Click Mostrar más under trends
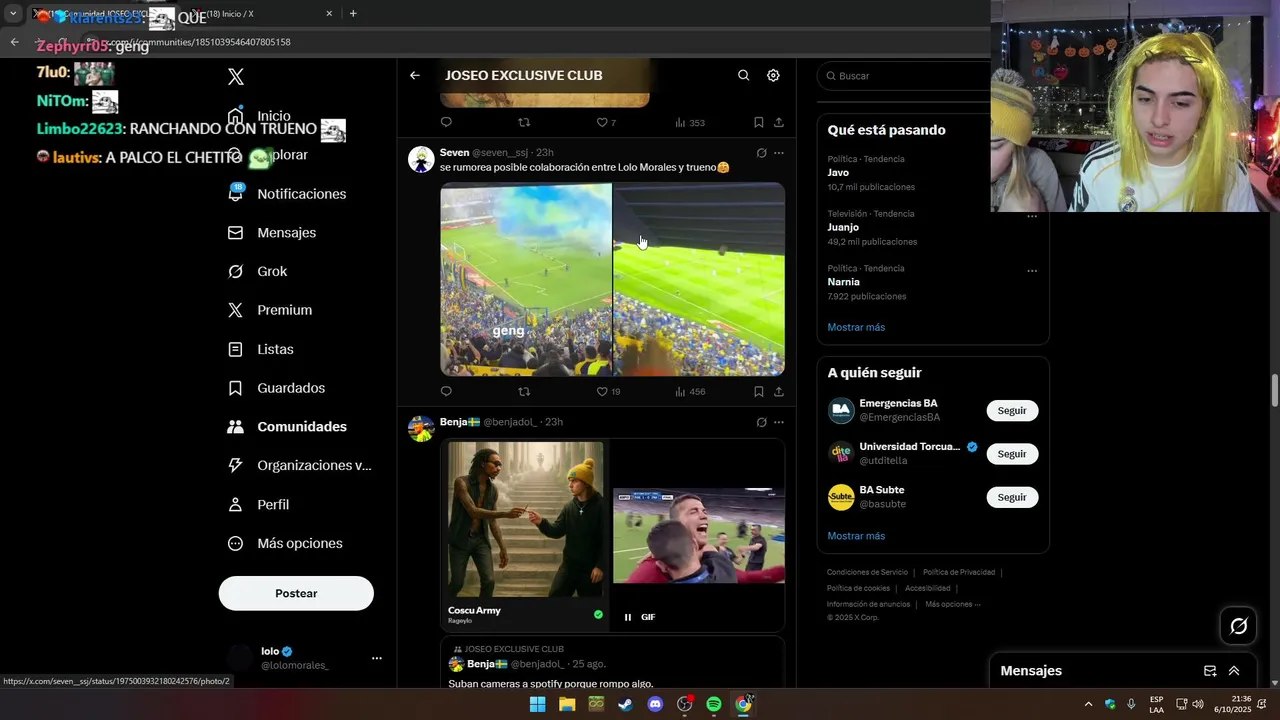The height and width of the screenshot is (720, 1280). coord(856,327)
